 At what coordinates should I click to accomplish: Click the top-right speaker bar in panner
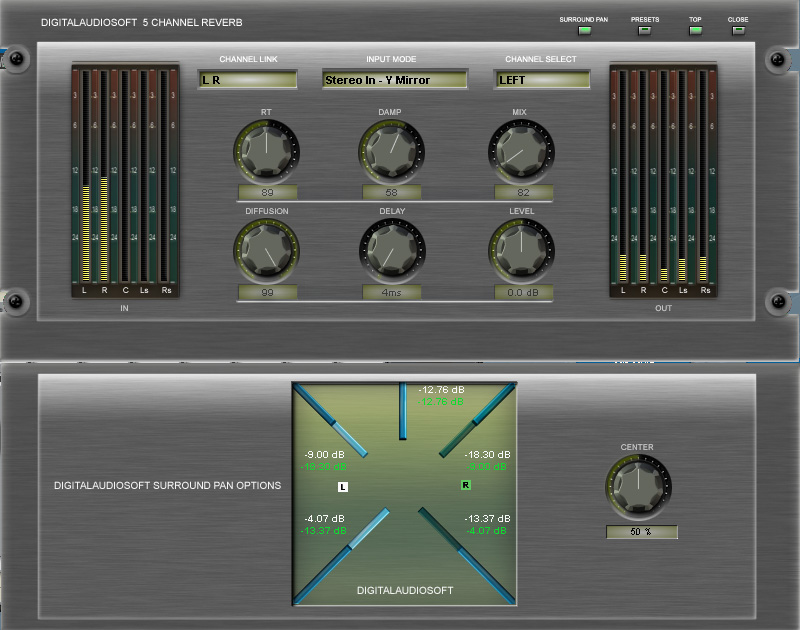pyautogui.click(x=478, y=420)
